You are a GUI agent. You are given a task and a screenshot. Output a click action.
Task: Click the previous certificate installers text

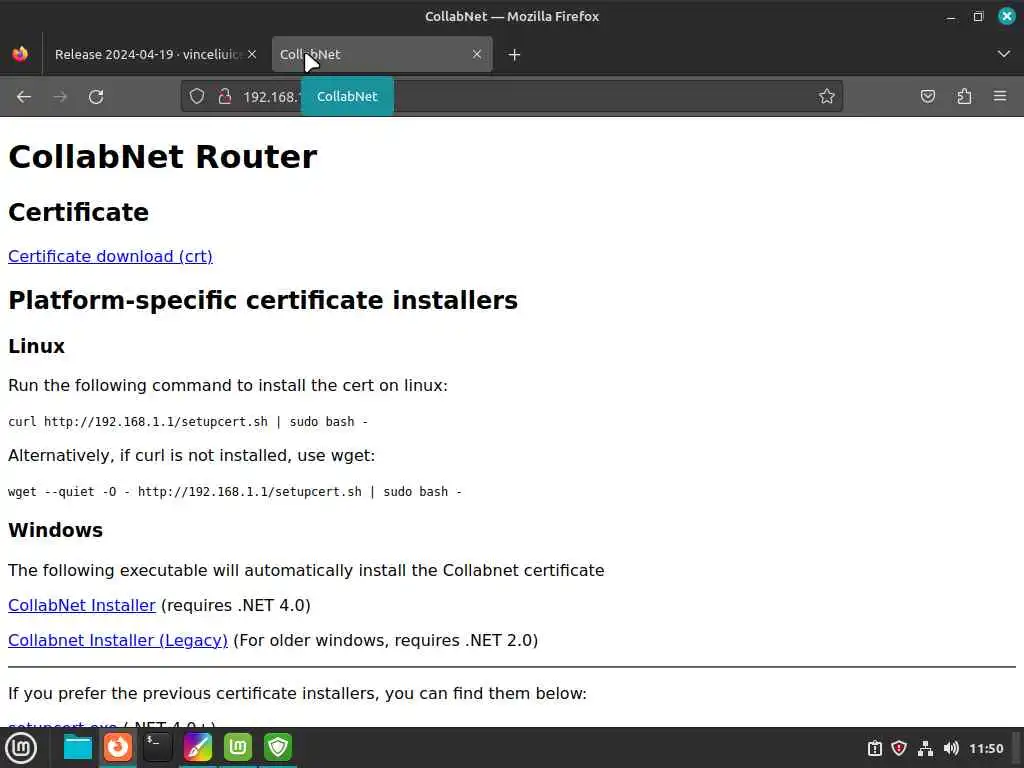(x=297, y=694)
